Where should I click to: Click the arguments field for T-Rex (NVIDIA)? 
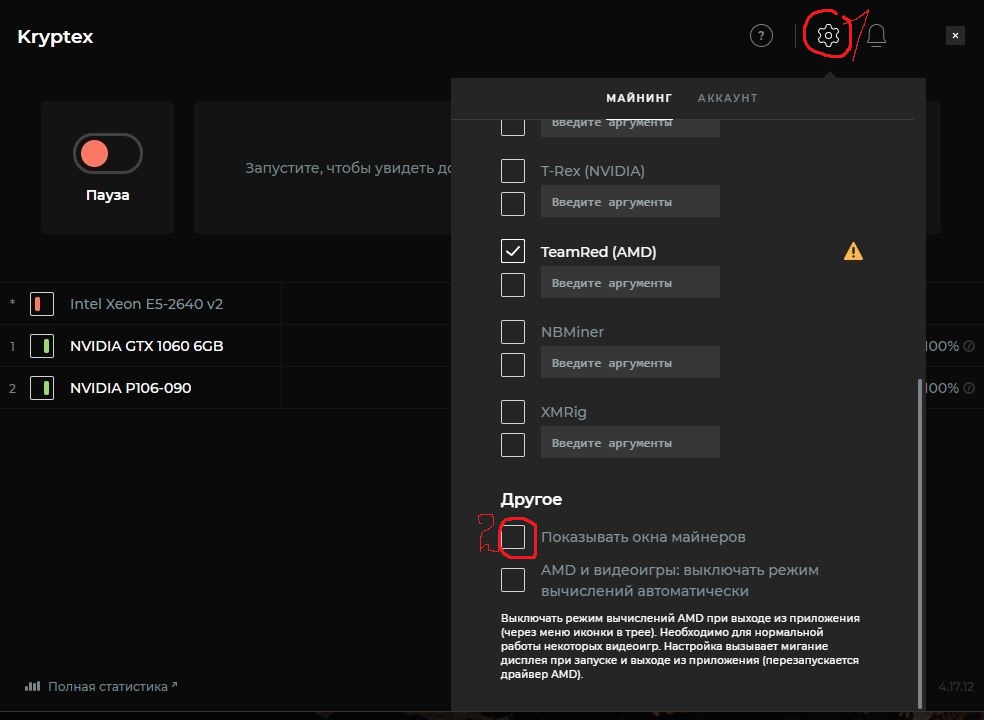point(630,201)
